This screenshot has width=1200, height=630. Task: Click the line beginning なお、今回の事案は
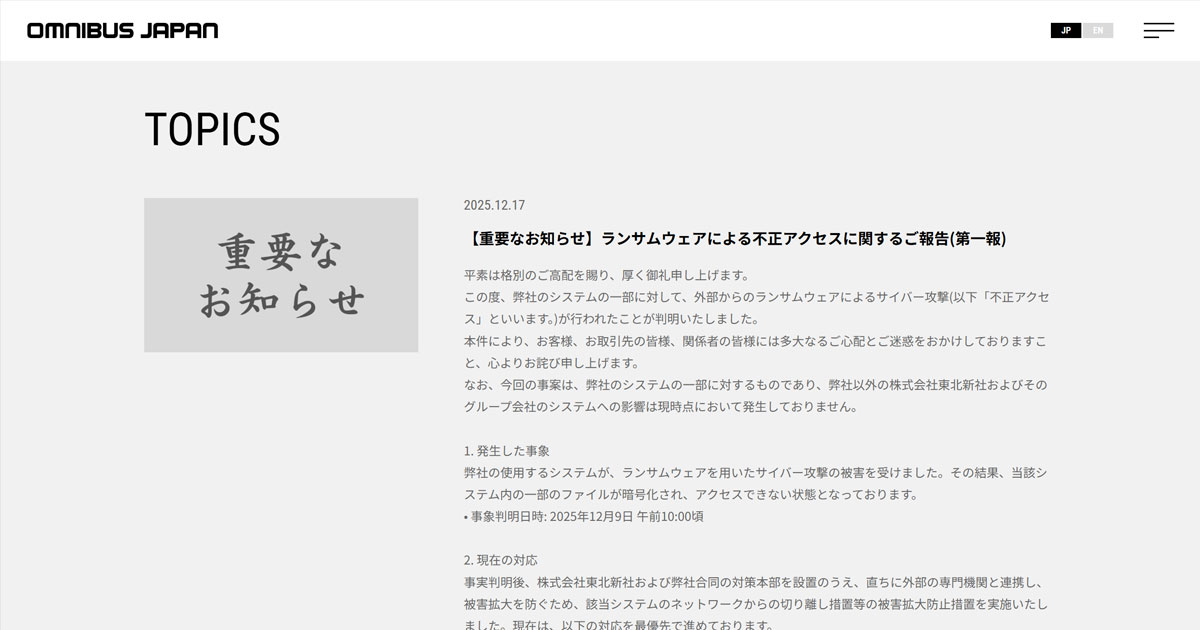[755, 385]
